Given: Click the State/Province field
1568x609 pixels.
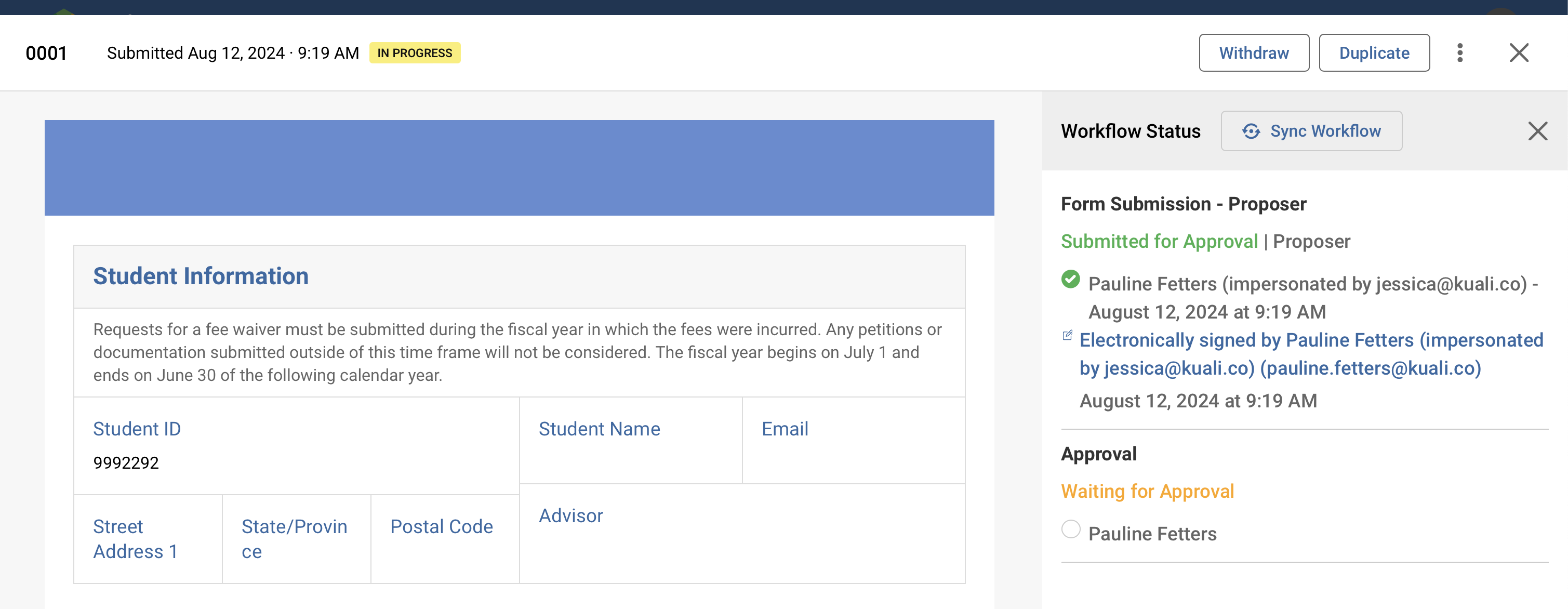Looking at the screenshot, I should tap(295, 539).
